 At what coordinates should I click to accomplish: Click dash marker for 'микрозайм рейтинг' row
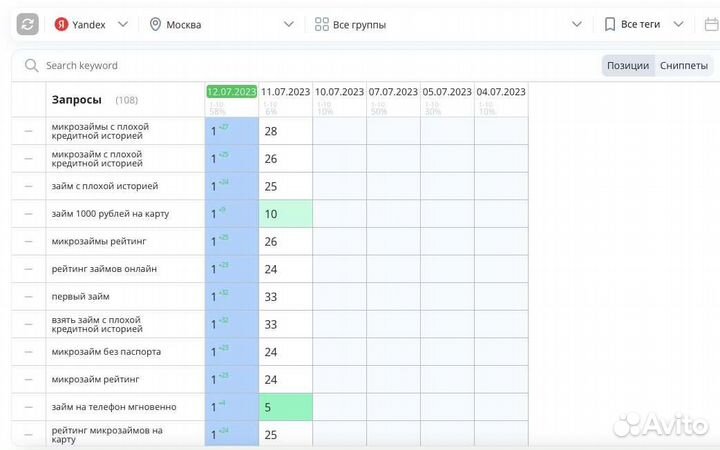(x=28, y=379)
